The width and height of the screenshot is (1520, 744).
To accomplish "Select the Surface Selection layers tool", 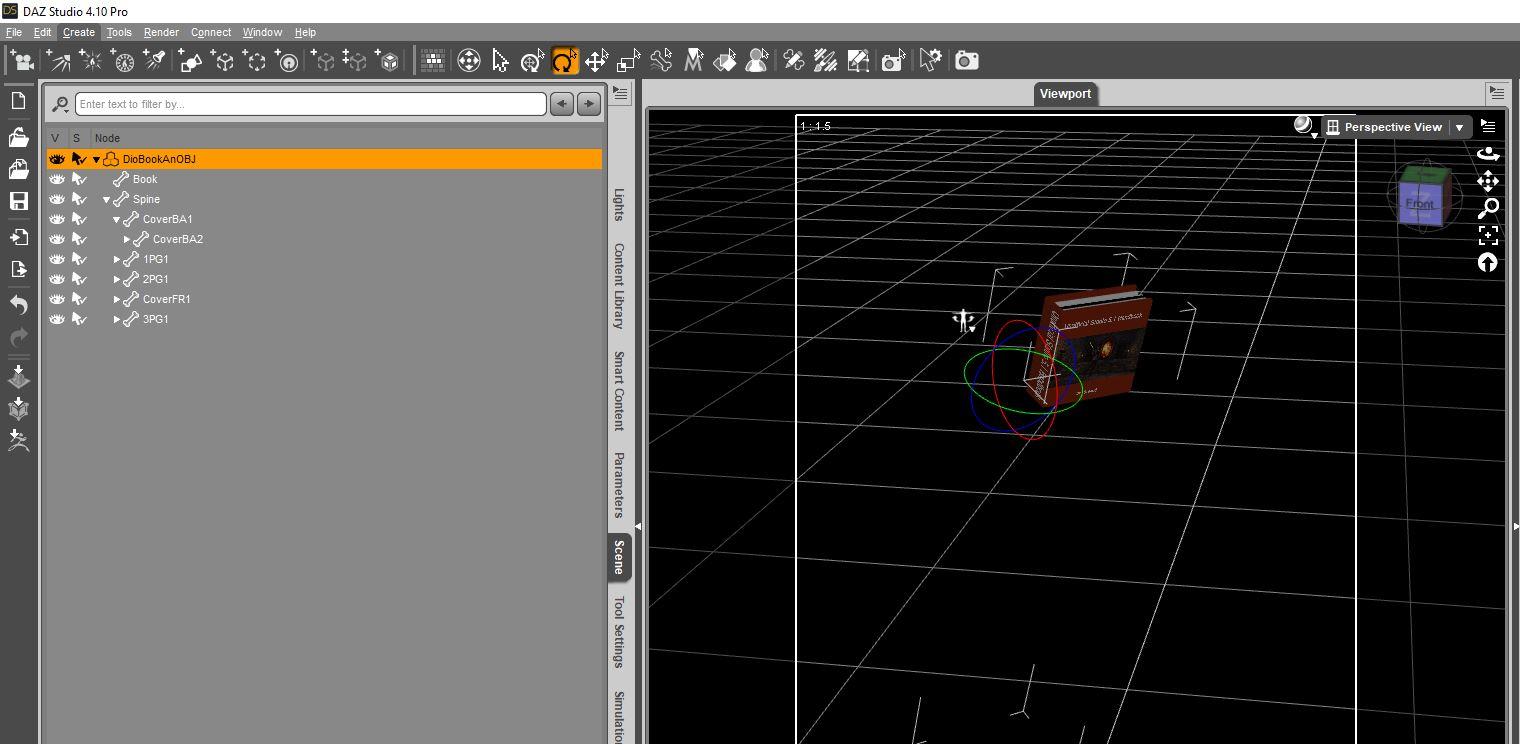I will click(x=726, y=61).
